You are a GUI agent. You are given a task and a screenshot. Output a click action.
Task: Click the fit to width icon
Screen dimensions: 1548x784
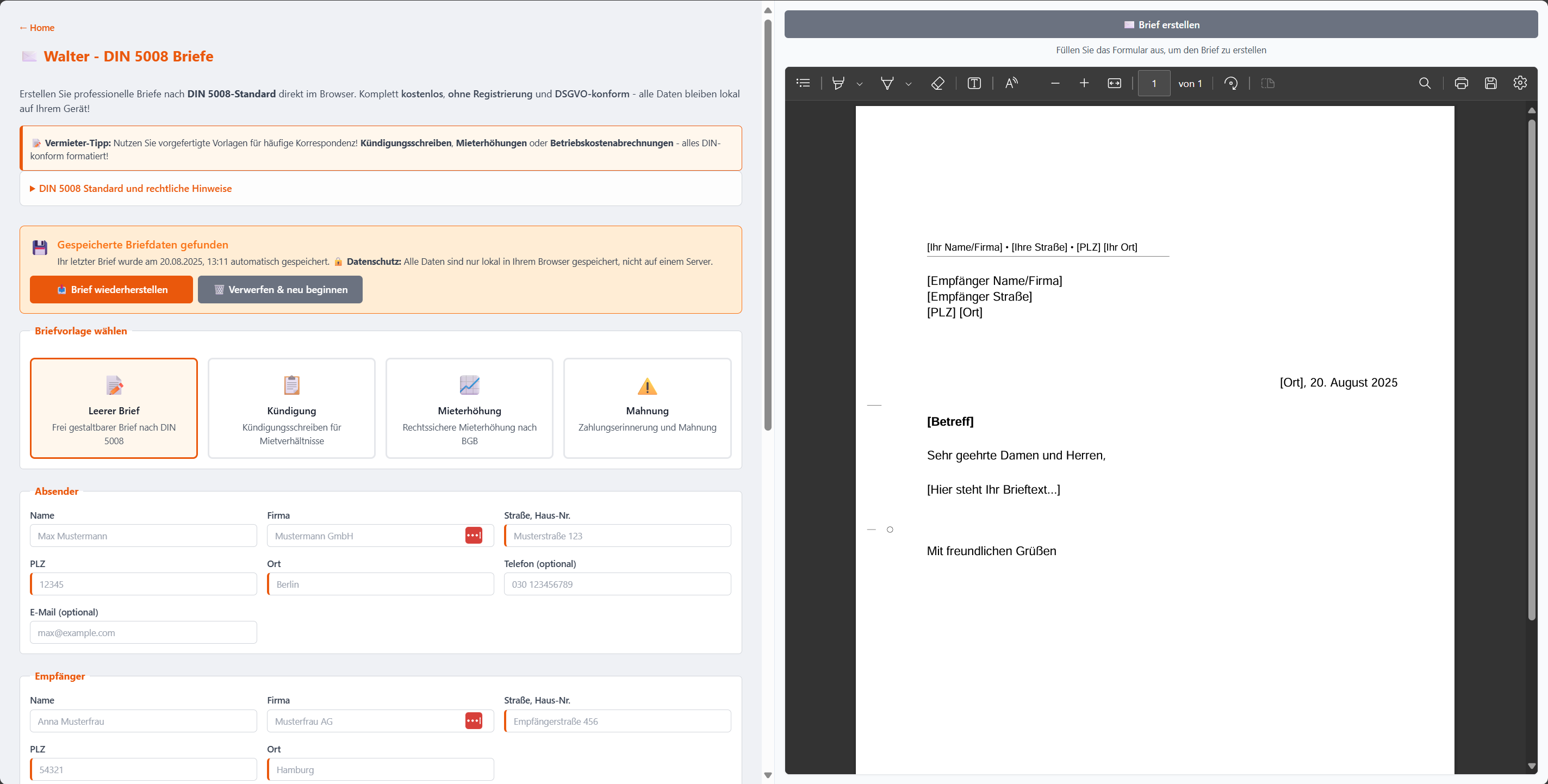(1114, 83)
